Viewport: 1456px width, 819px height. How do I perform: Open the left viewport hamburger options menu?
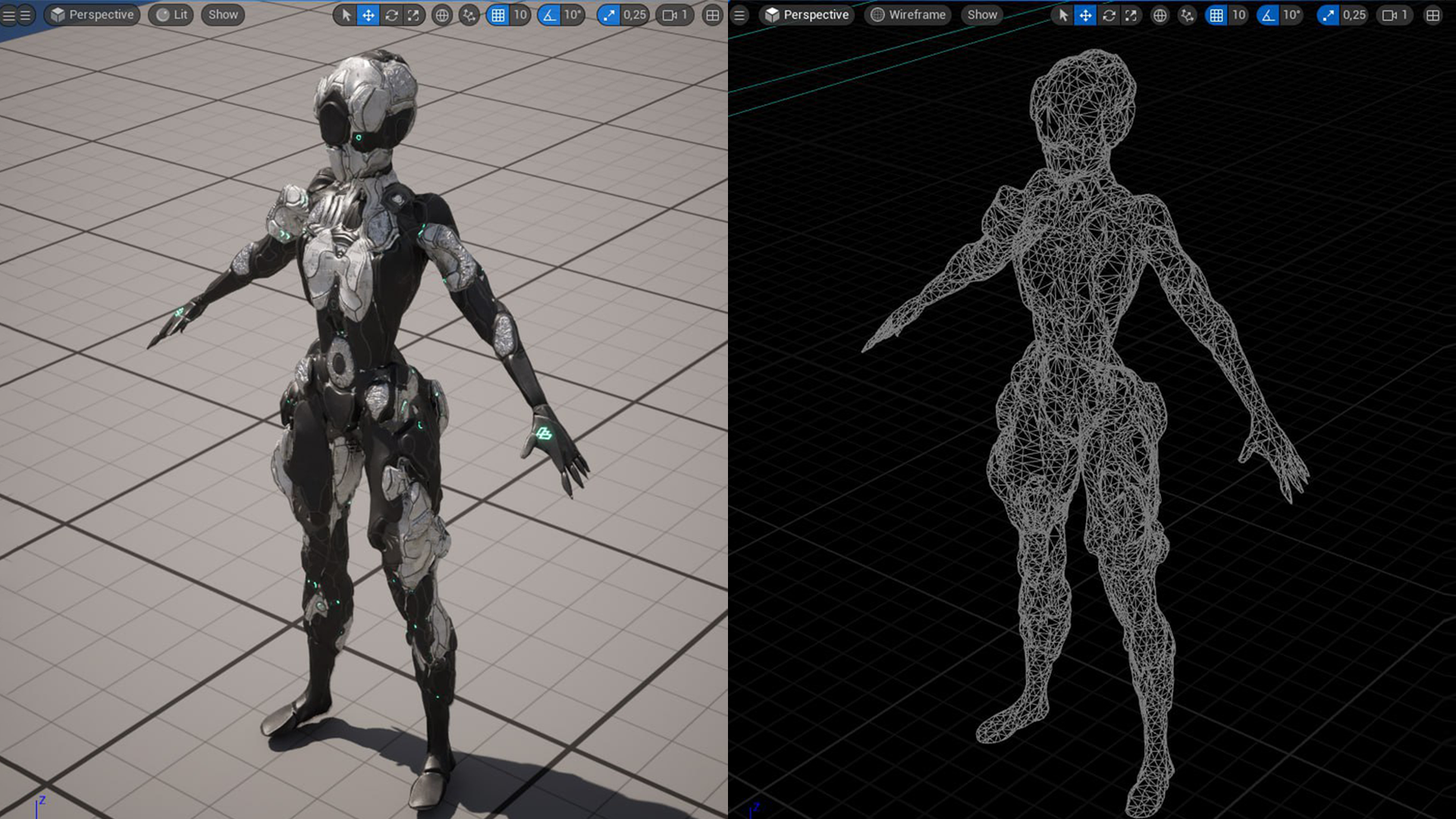[25, 14]
